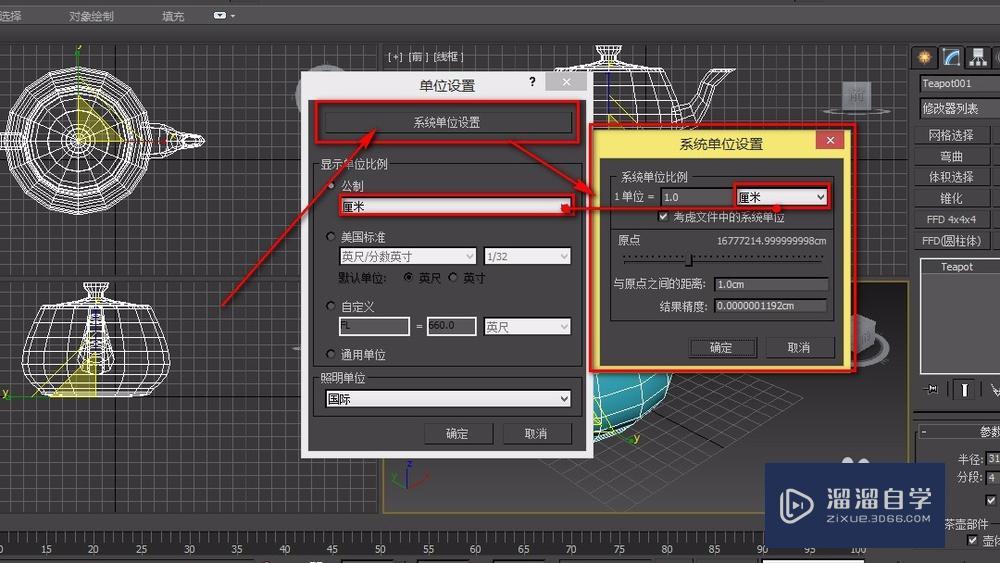
Task: Collapse the 参数 rollout
Action: (959, 432)
